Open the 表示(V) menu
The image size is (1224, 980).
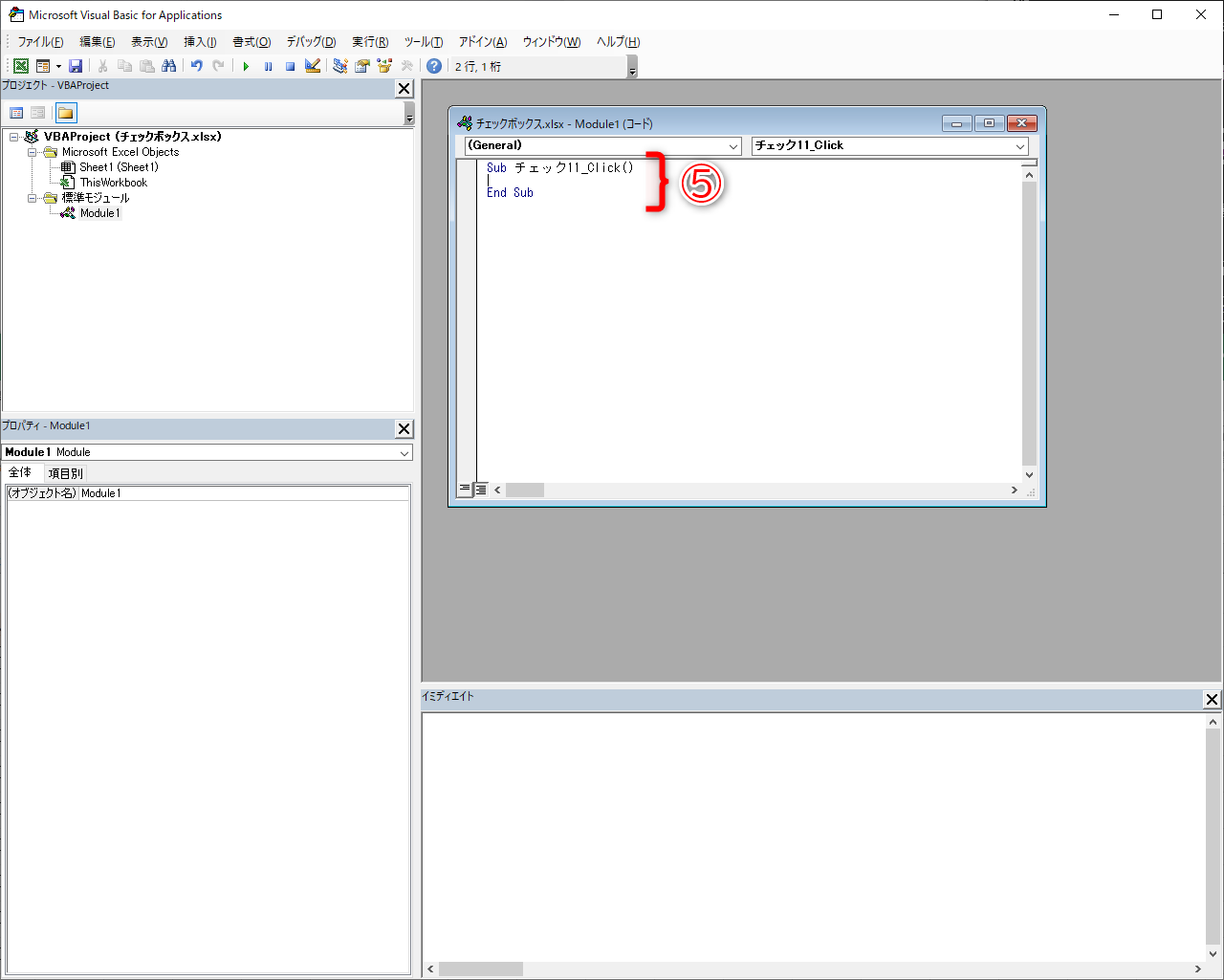pos(149,42)
